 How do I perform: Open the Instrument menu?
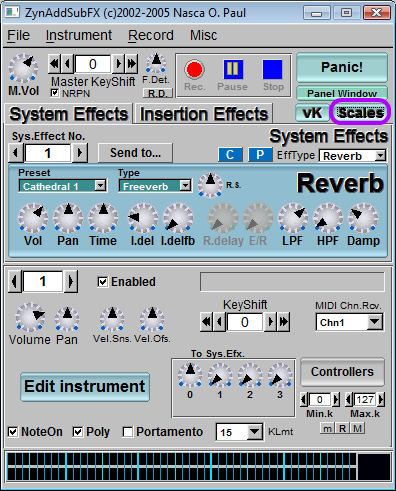tap(79, 35)
